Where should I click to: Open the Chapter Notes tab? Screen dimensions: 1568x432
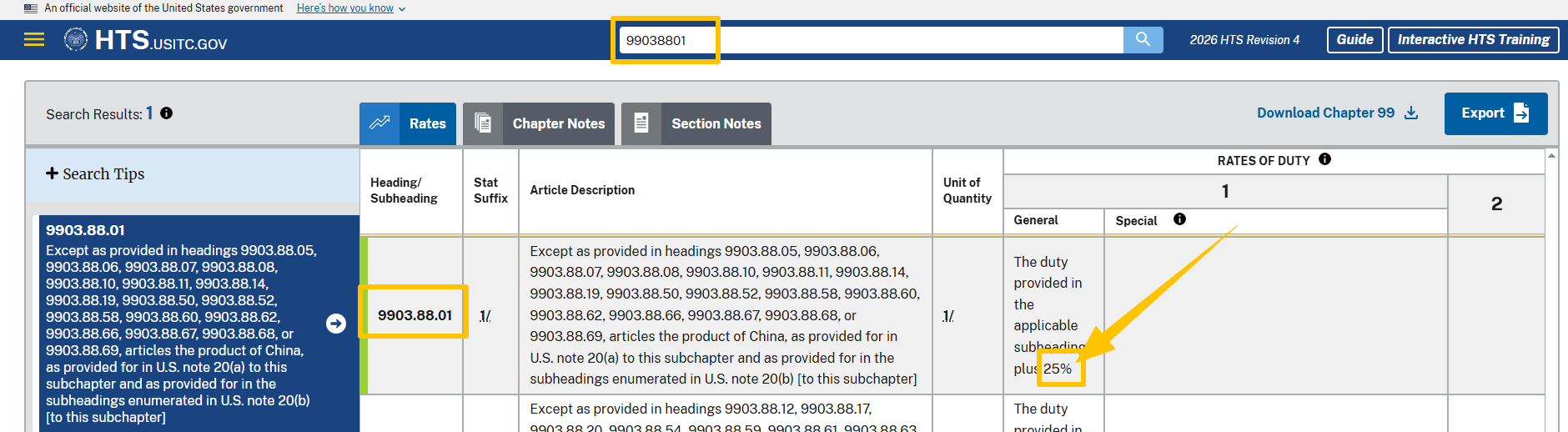pyautogui.click(x=539, y=123)
